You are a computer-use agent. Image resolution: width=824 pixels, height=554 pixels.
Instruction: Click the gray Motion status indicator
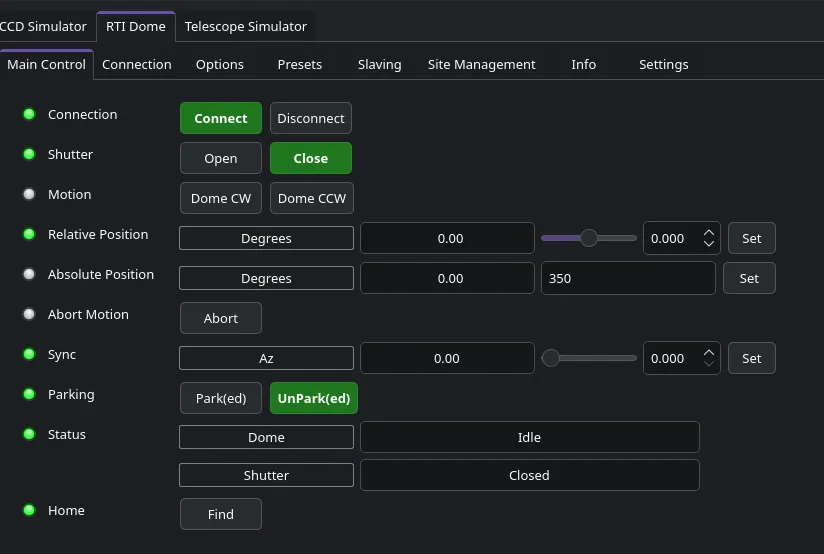coord(29,194)
